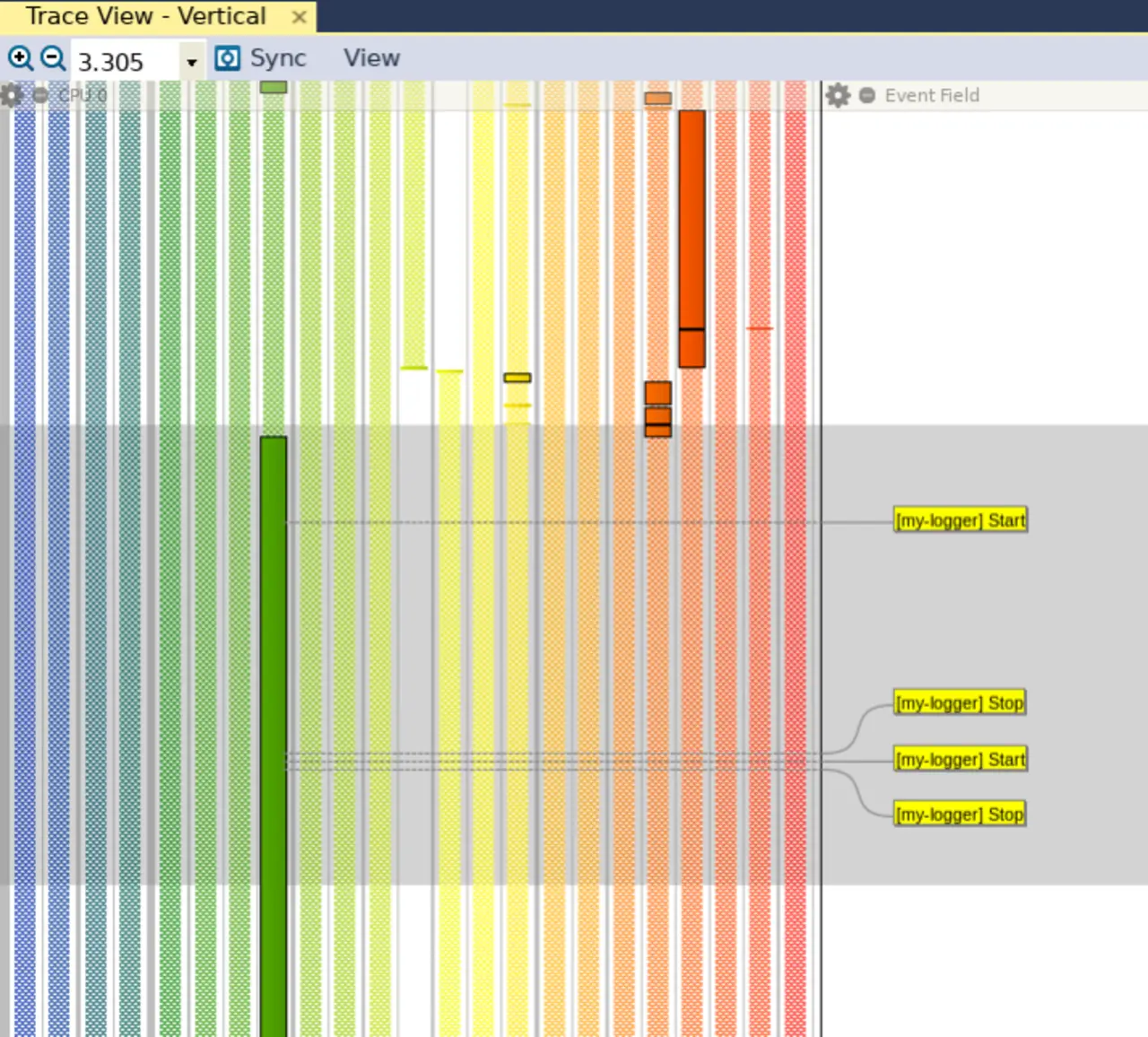Open the Event Field settings gear
Screen dimensions: 1148x1037
click(838, 96)
